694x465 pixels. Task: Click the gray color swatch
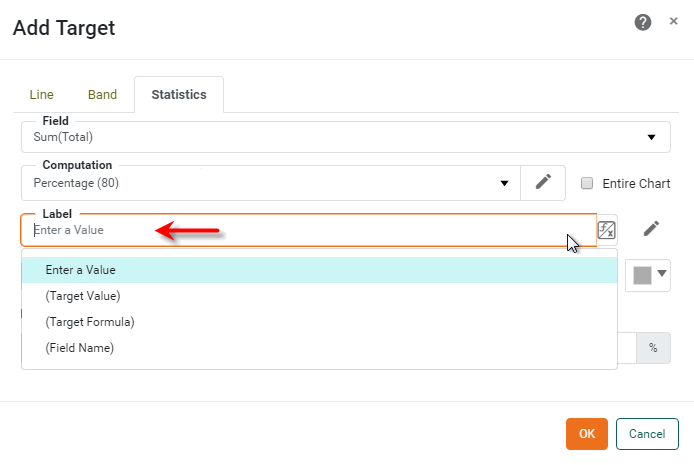coord(642,275)
